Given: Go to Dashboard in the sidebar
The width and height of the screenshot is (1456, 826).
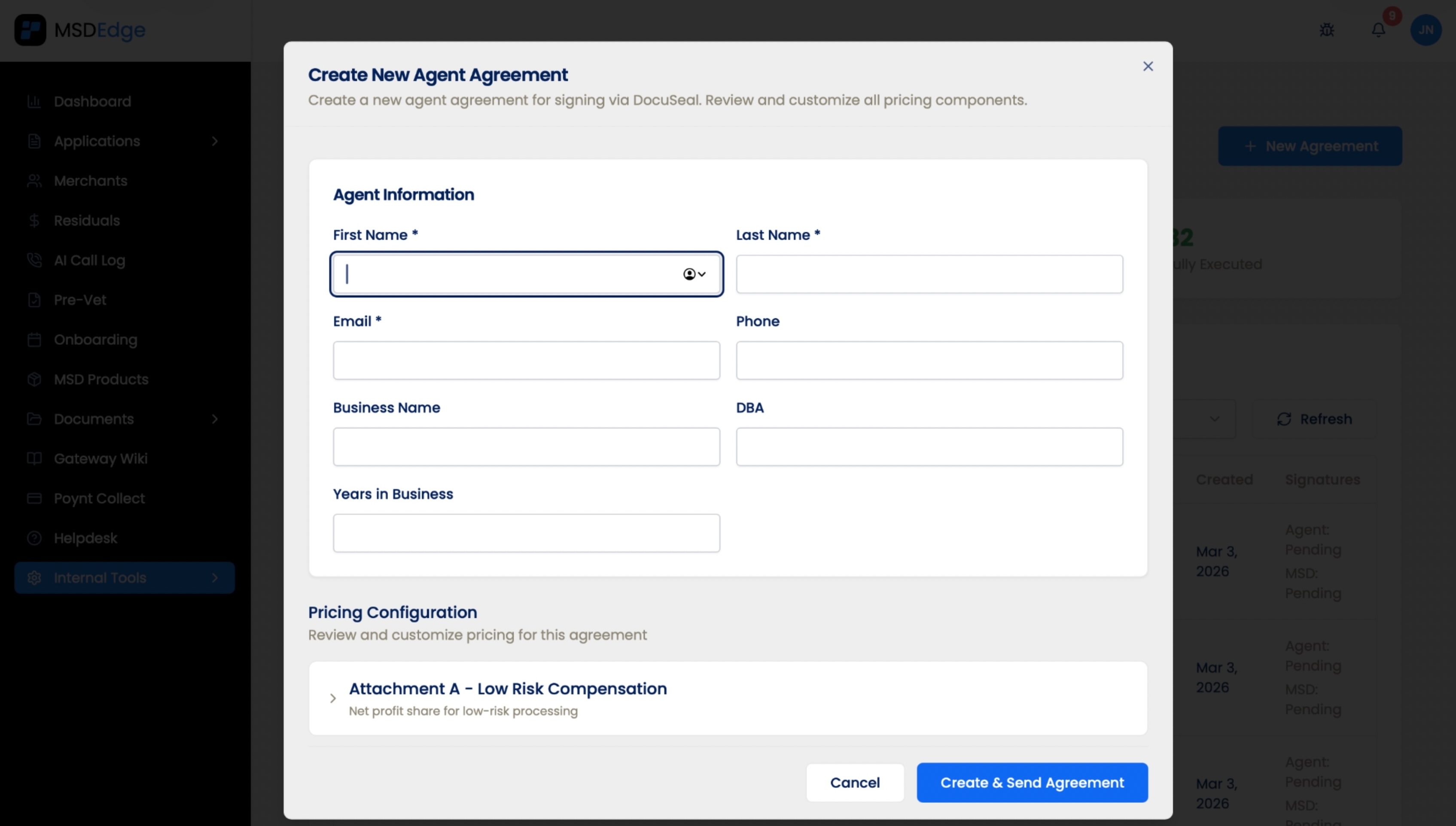Looking at the screenshot, I should pyautogui.click(x=92, y=102).
